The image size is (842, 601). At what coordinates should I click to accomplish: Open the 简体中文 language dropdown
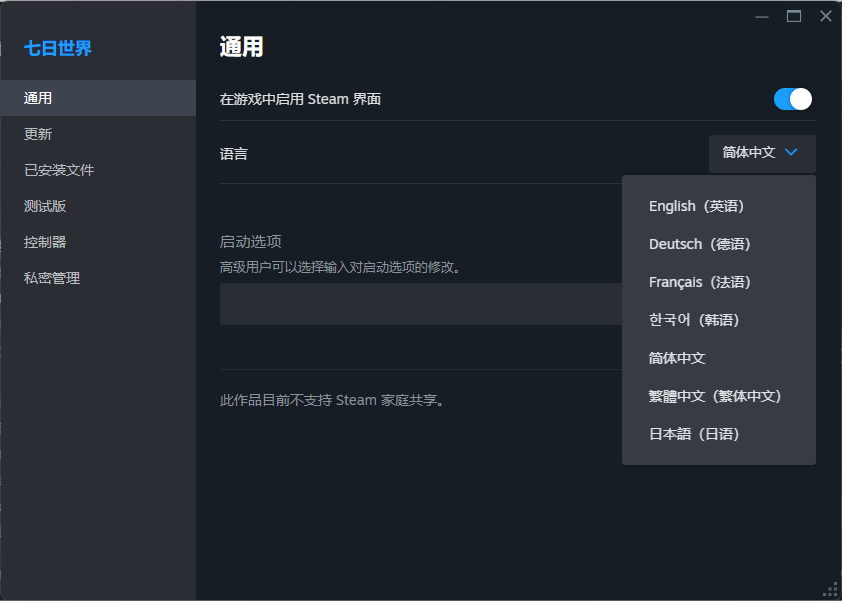click(x=762, y=154)
